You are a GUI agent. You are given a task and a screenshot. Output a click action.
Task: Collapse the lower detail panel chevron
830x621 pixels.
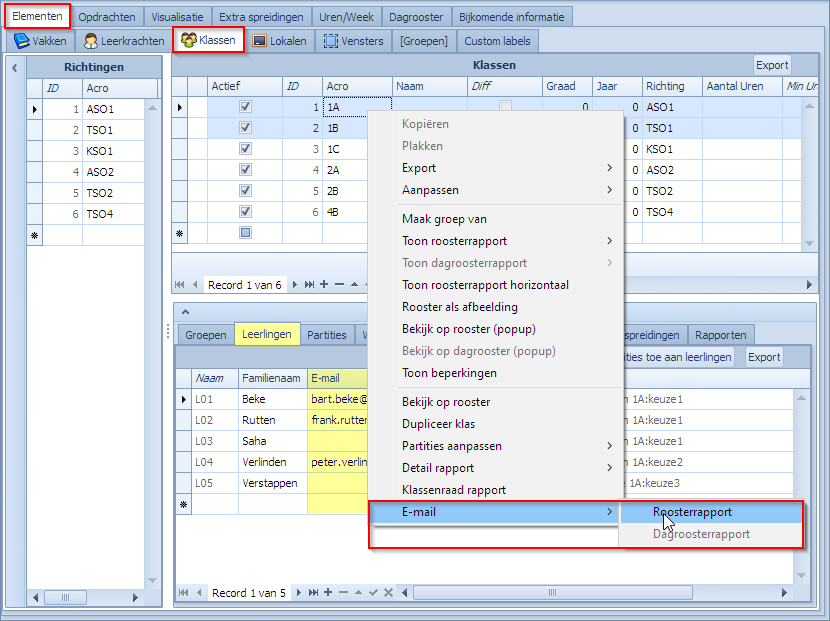pyautogui.click(x=185, y=312)
